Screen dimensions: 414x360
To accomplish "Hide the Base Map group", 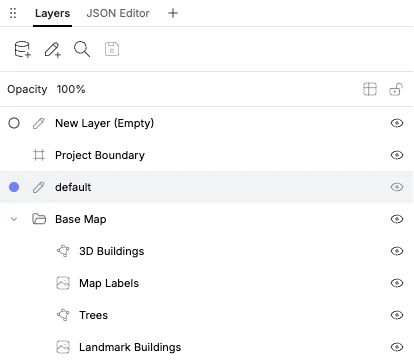I will pos(397,219).
